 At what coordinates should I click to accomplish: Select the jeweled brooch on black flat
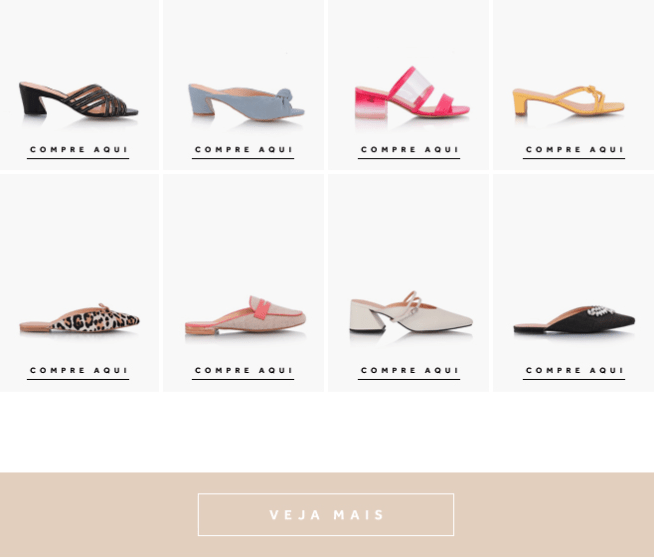(x=601, y=311)
